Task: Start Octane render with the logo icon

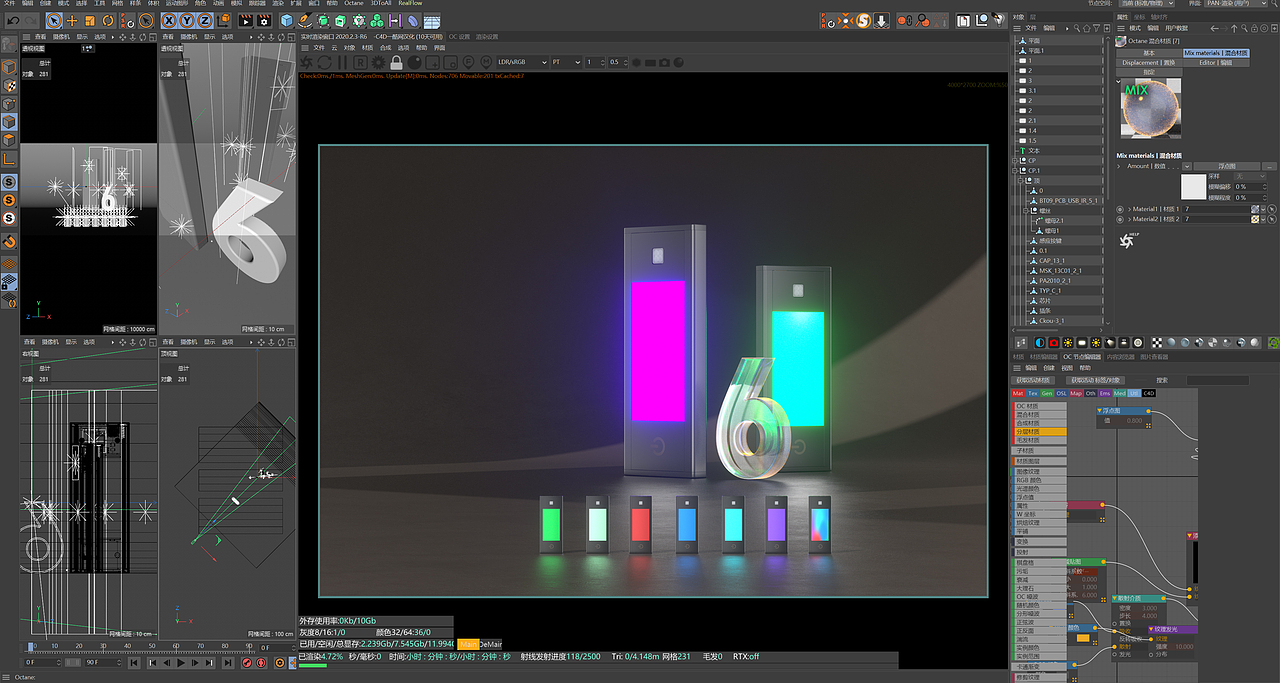Action: 305,62
